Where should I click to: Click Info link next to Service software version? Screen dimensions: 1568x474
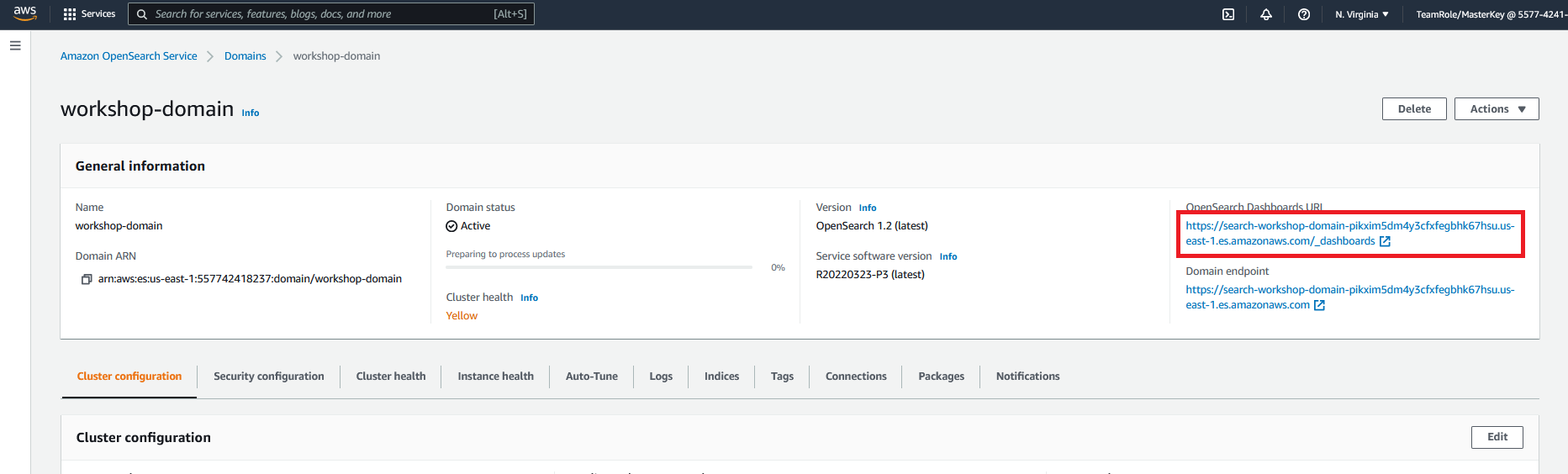(948, 256)
